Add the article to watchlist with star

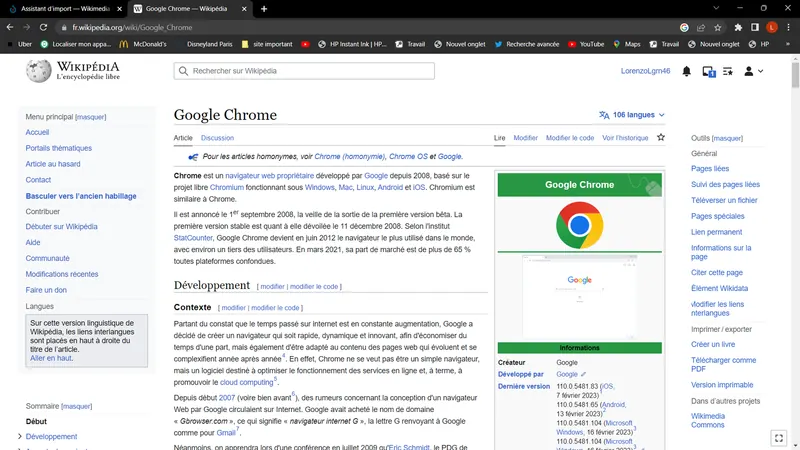(661, 137)
